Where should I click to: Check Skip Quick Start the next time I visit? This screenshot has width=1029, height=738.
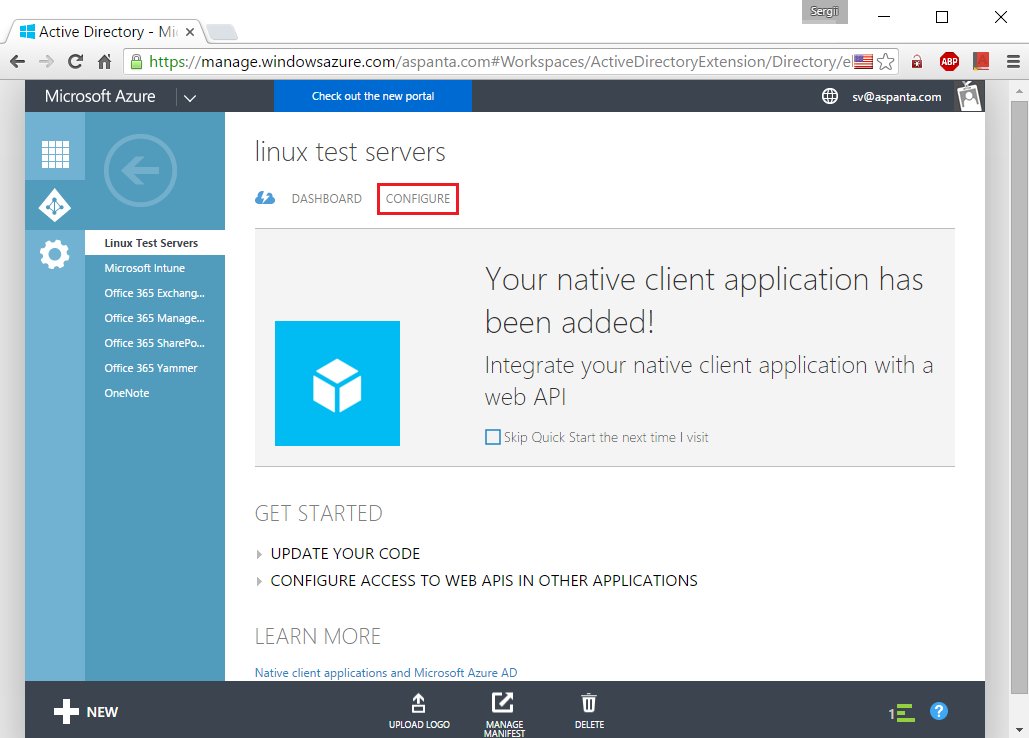pos(492,437)
